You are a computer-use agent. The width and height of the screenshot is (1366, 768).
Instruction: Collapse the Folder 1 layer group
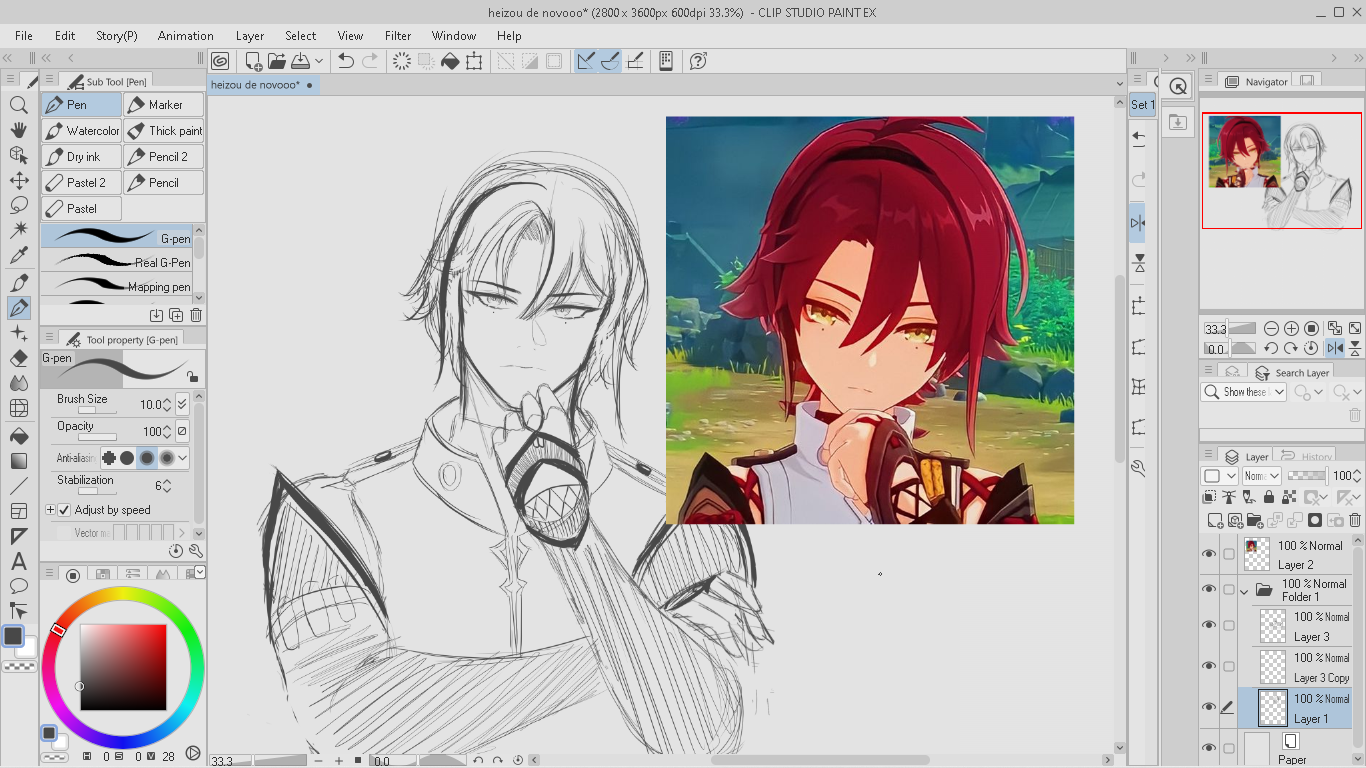click(1244, 591)
